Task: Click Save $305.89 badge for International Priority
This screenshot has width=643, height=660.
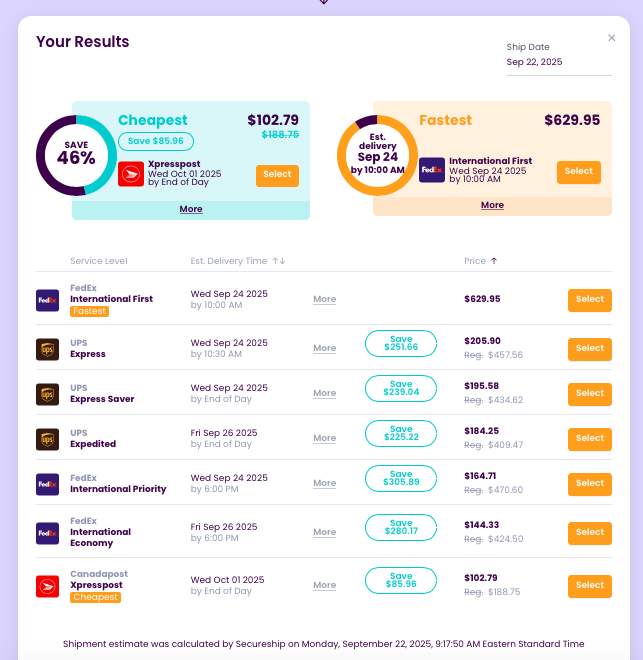Action: pos(400,478)
